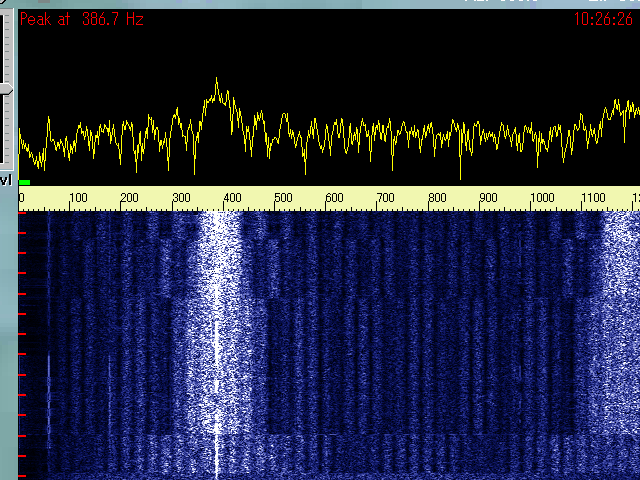Click the 300 Hz tick on the scale

point(182,198)
